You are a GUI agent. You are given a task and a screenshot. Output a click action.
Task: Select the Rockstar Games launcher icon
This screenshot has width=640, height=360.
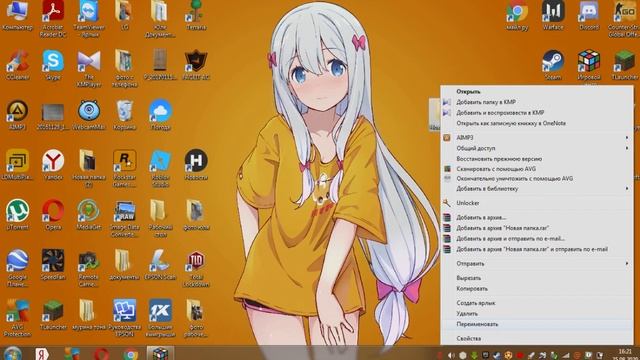coord(124,168)
